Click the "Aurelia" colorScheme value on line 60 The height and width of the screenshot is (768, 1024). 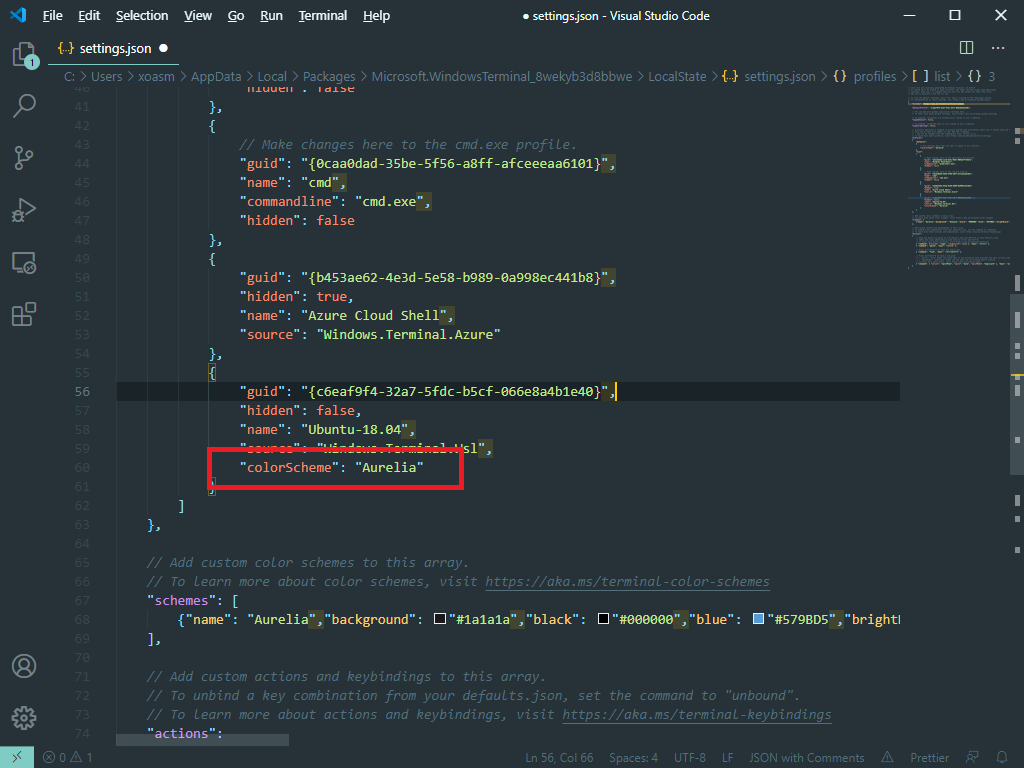coord(389,468)
